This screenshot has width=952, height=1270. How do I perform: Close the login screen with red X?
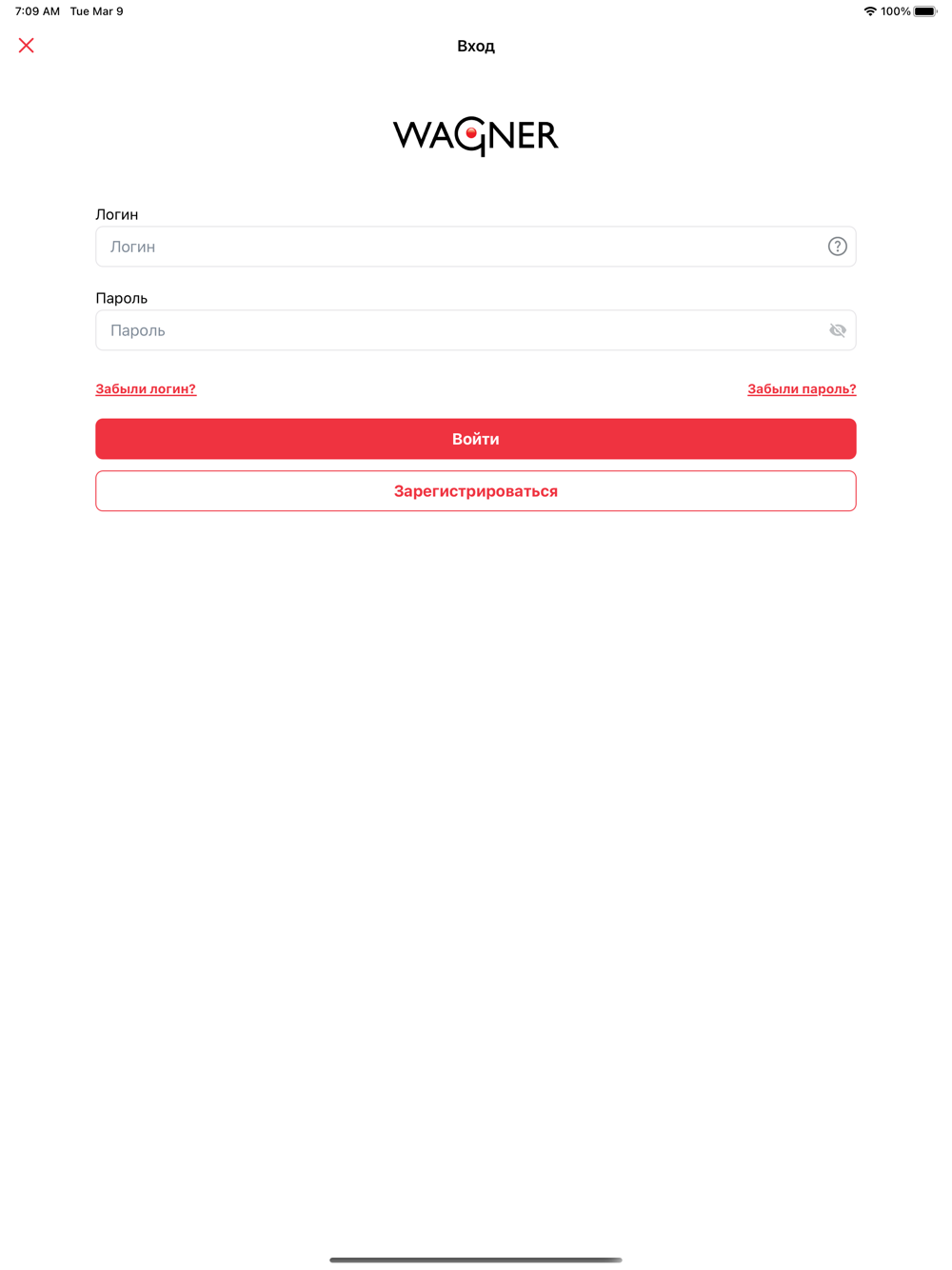27,46
